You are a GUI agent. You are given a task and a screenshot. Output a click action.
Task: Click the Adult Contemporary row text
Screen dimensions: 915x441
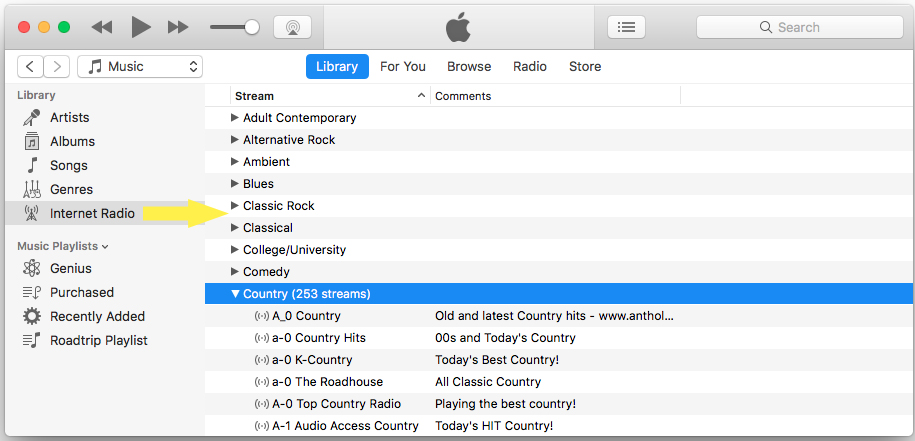click(x=299, y=117)
